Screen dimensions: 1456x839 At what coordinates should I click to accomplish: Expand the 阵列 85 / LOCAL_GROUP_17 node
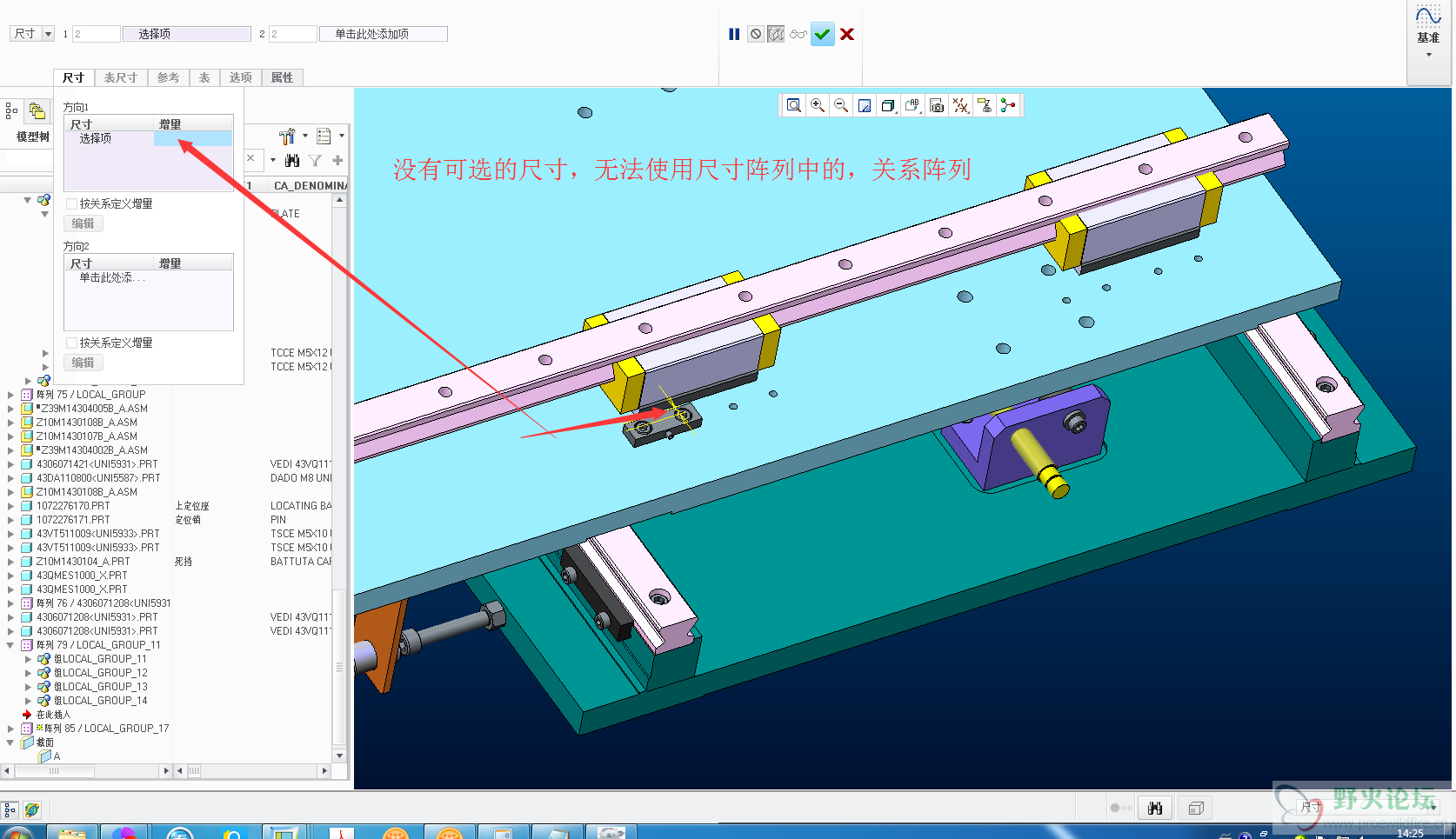[10, 729]
